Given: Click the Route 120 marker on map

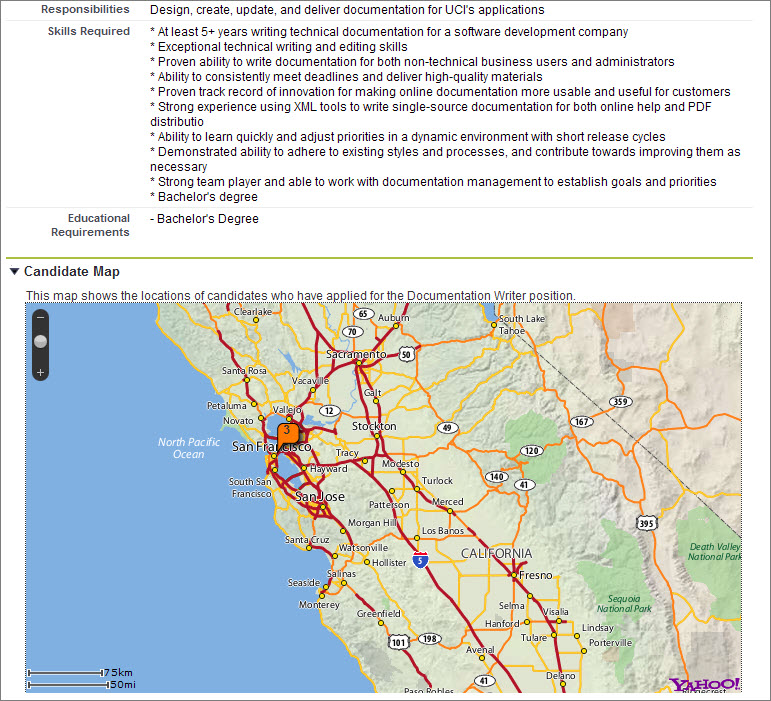Looking at the screenshot, I should [532, 451].
